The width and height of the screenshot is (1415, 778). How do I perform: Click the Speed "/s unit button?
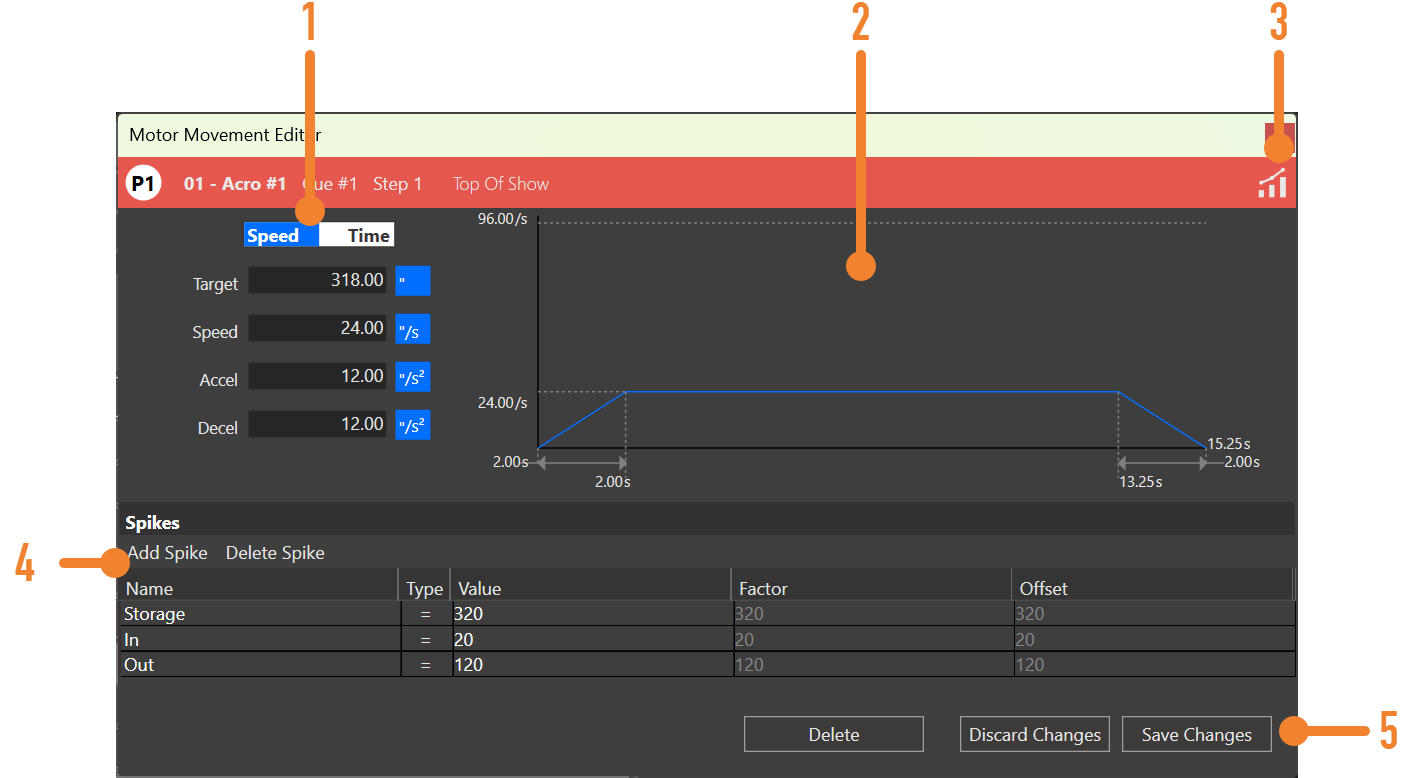412,329
